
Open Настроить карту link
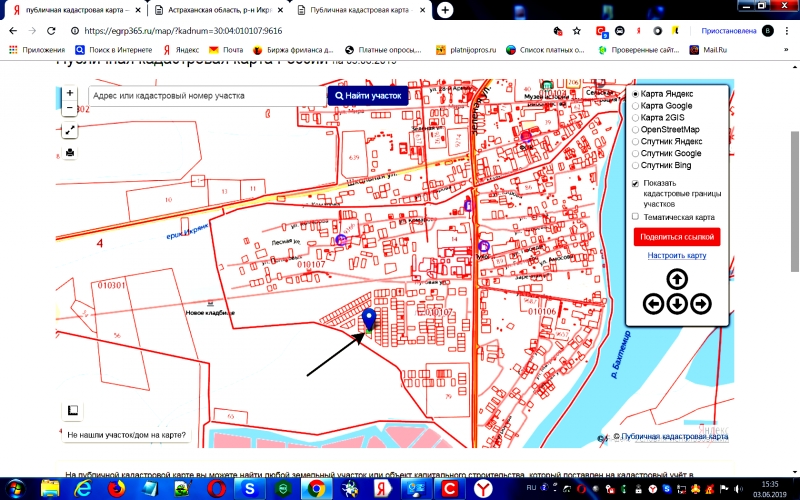click(x=677, y=256)
